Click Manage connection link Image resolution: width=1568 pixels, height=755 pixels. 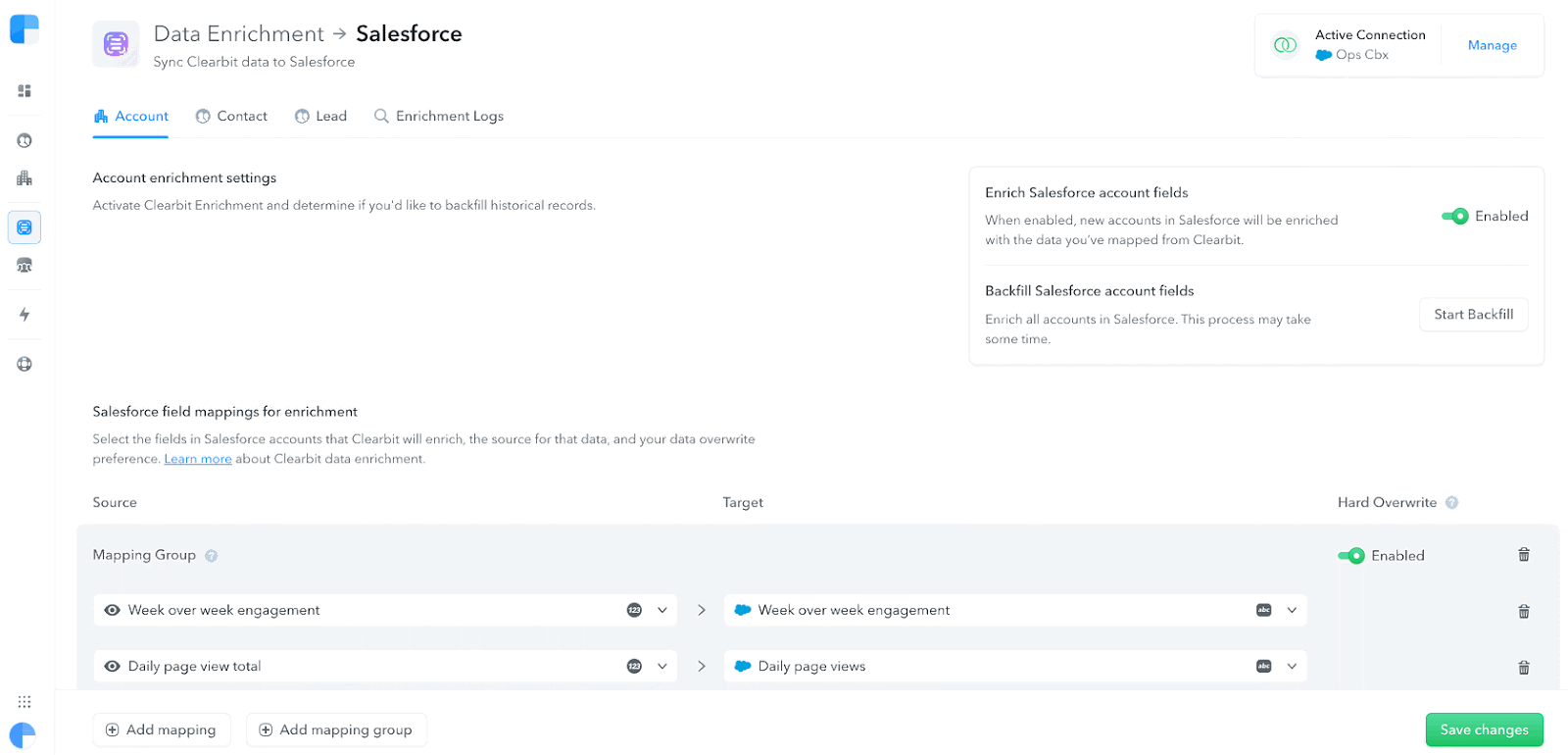1492,45
